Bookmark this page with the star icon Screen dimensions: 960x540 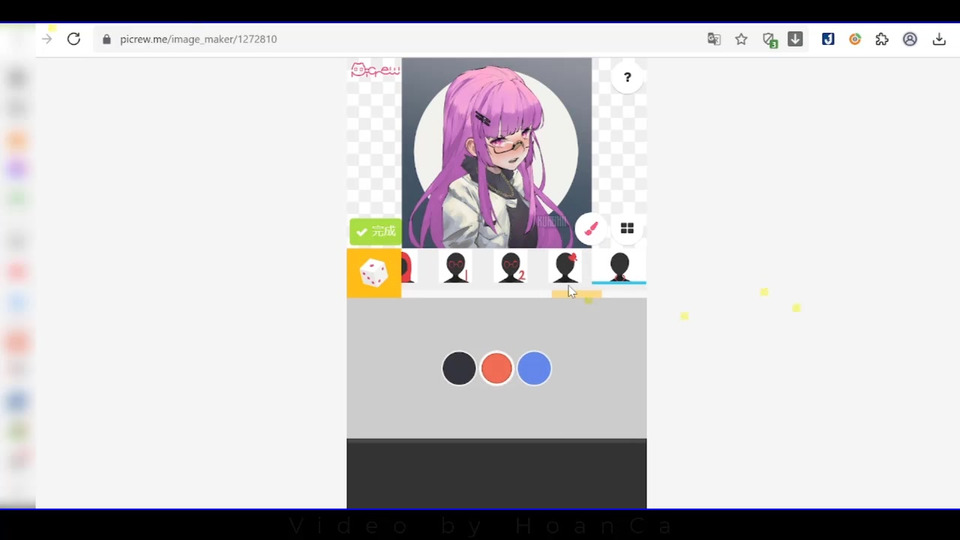point(741,39)
